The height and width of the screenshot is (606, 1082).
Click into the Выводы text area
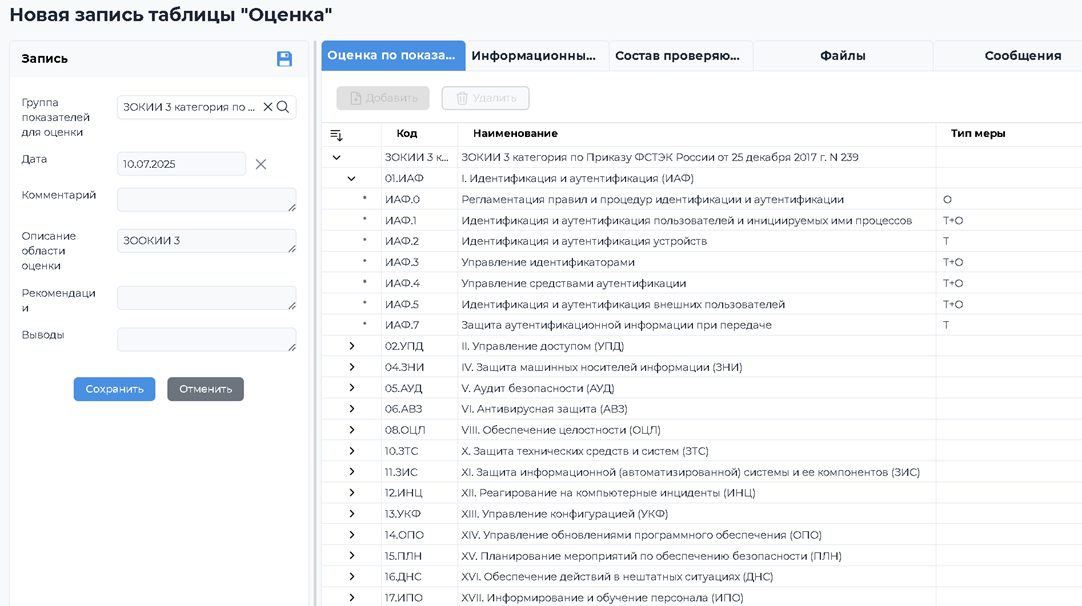tap(207, 340)
